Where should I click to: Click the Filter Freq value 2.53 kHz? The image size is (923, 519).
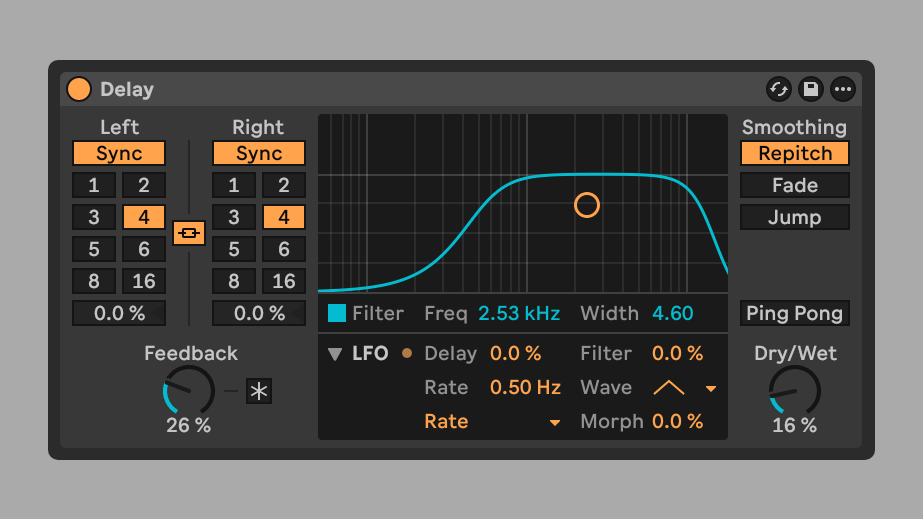pos(518,313)
